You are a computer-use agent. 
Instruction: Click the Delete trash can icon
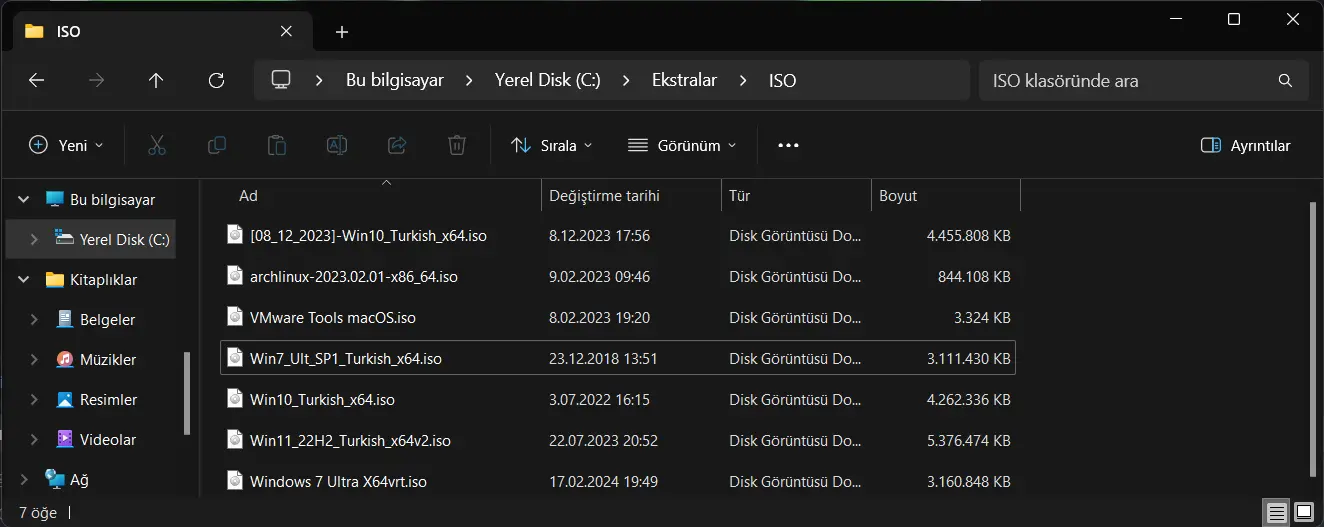(x=457, y=145)
